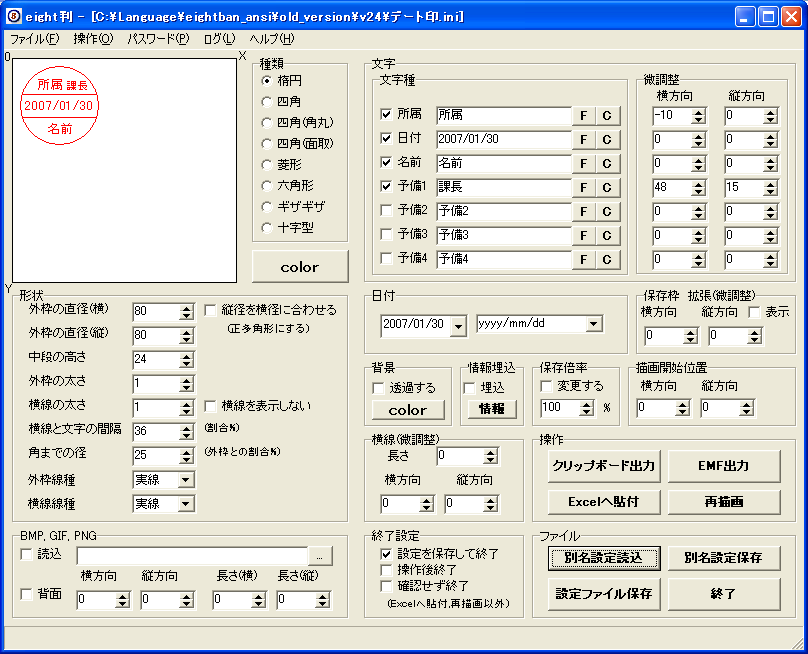Viewport: 808px width, 654px height.
Task: Open the ファイル(F) menu
Action: (35, 39)
